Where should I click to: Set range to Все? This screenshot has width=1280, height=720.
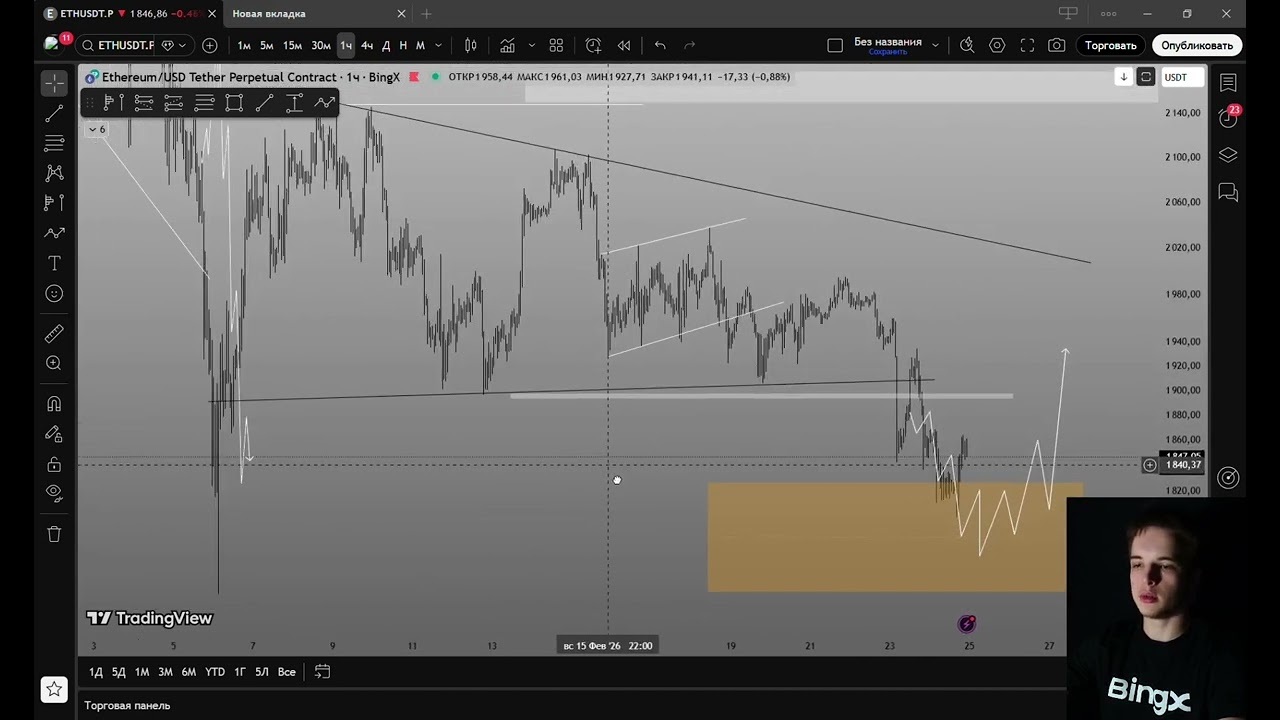click(286, 672)
